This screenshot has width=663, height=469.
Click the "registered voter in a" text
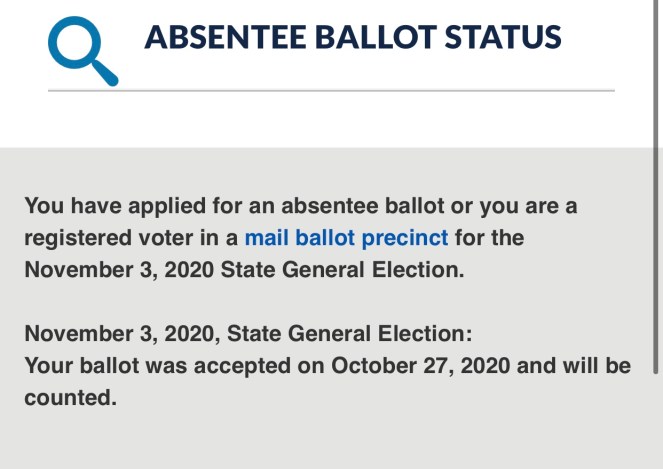(131, 238)
